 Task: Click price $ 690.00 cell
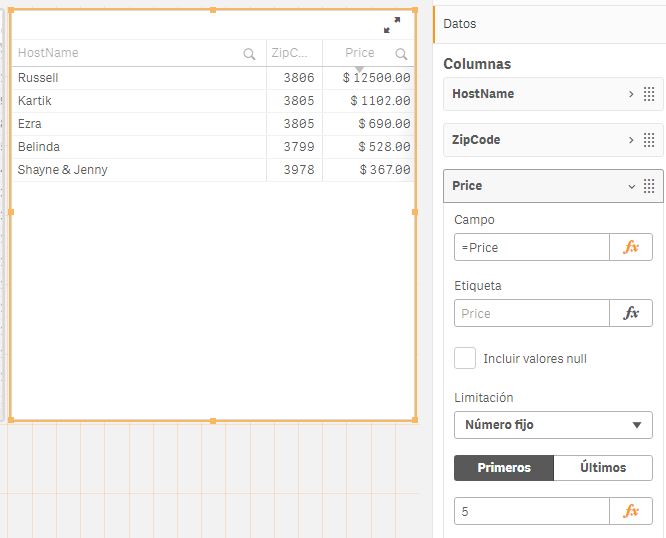(368, 124)
